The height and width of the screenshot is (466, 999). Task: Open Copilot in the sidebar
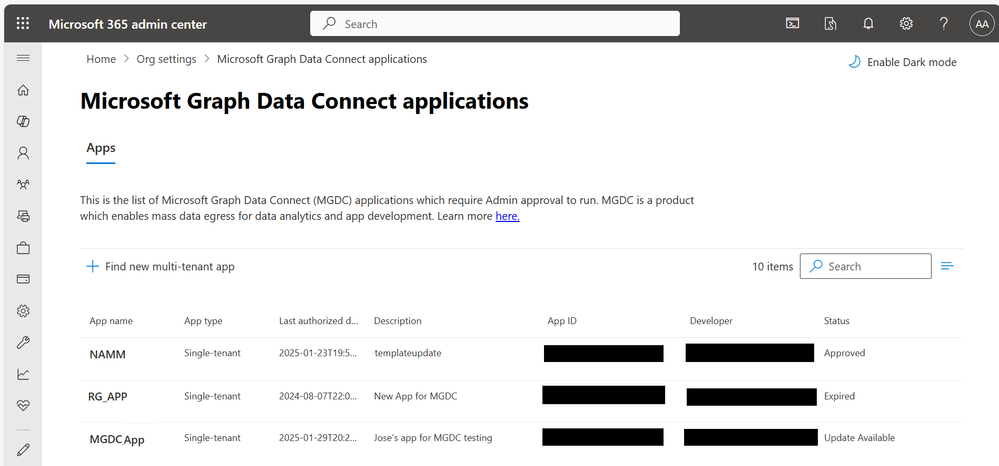click(x=23, y=121)
